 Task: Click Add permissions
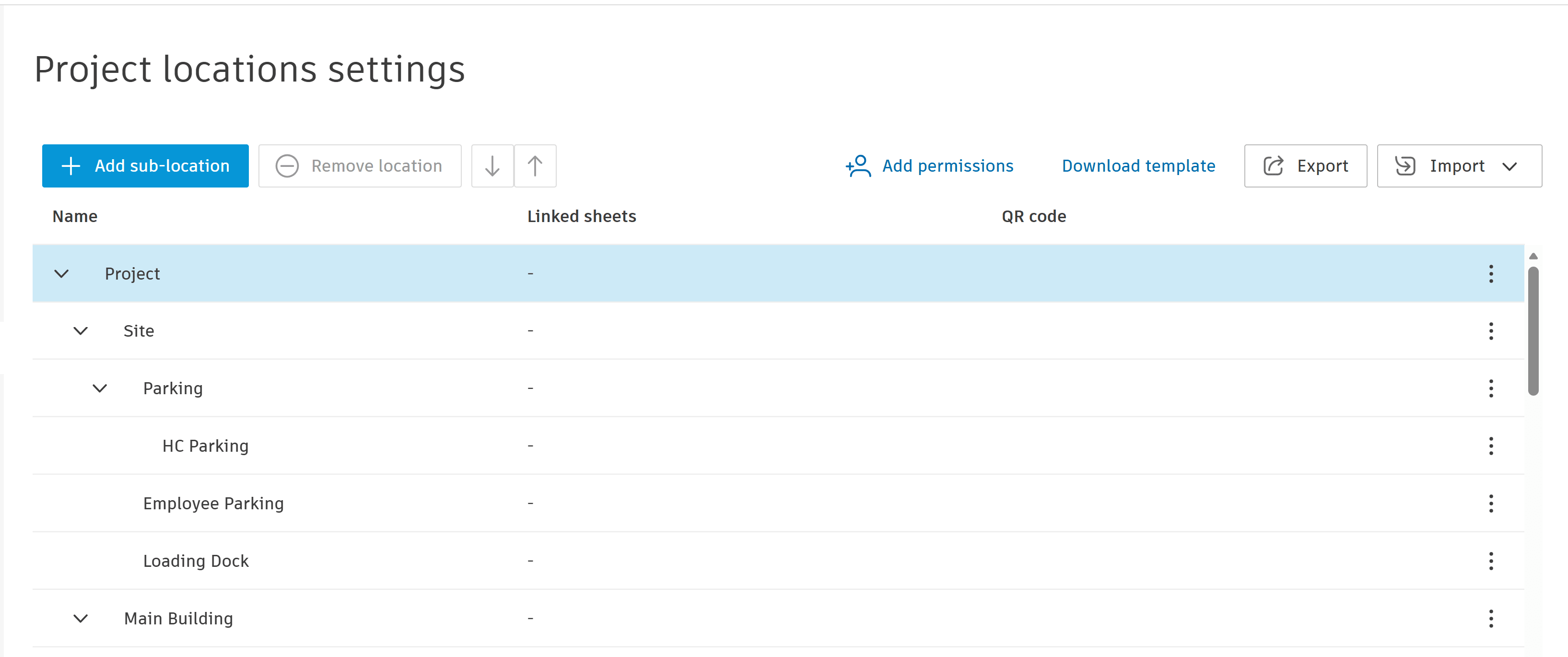coord(929,165)
